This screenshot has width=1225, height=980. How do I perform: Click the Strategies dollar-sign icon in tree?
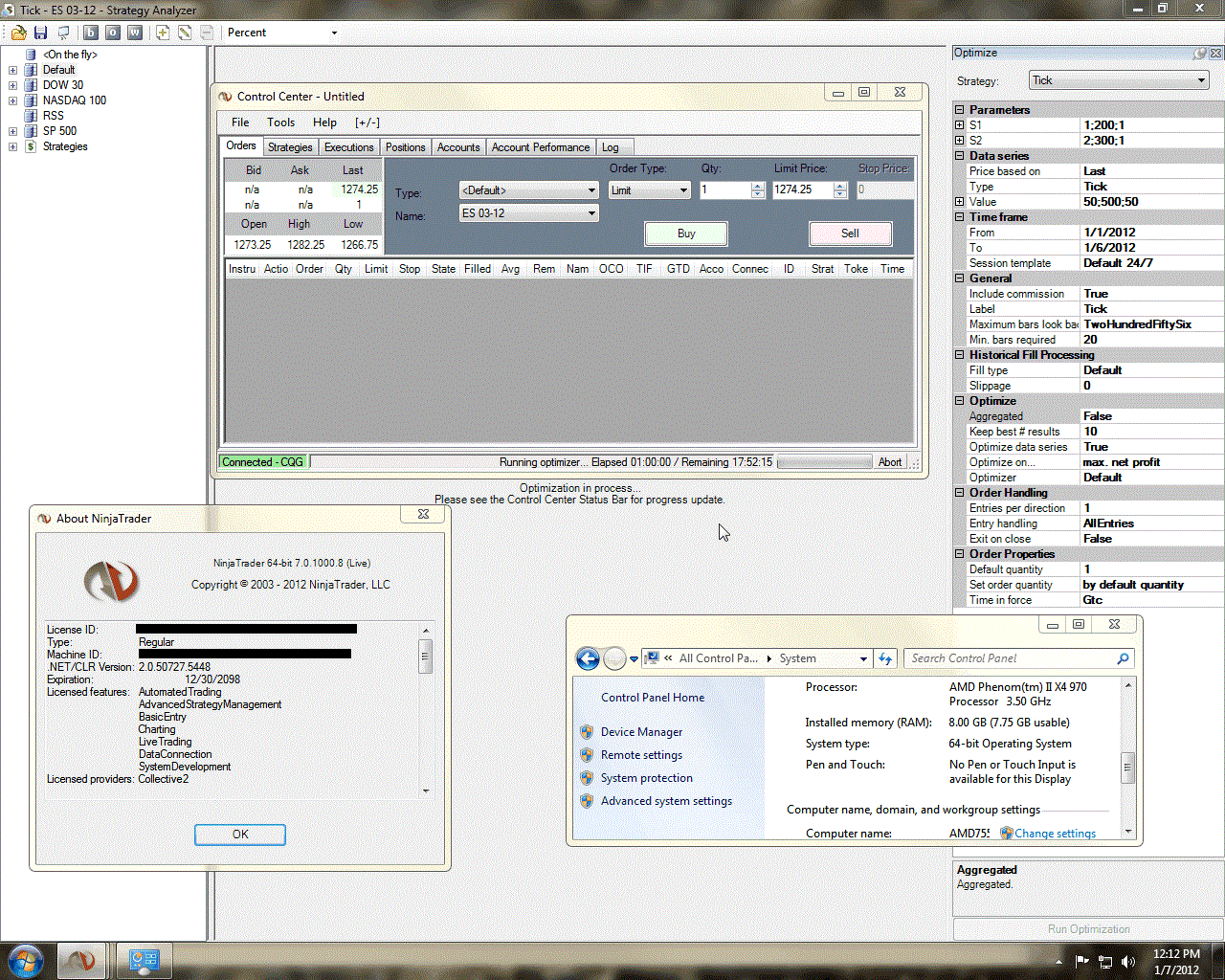(x=31, y=146)
